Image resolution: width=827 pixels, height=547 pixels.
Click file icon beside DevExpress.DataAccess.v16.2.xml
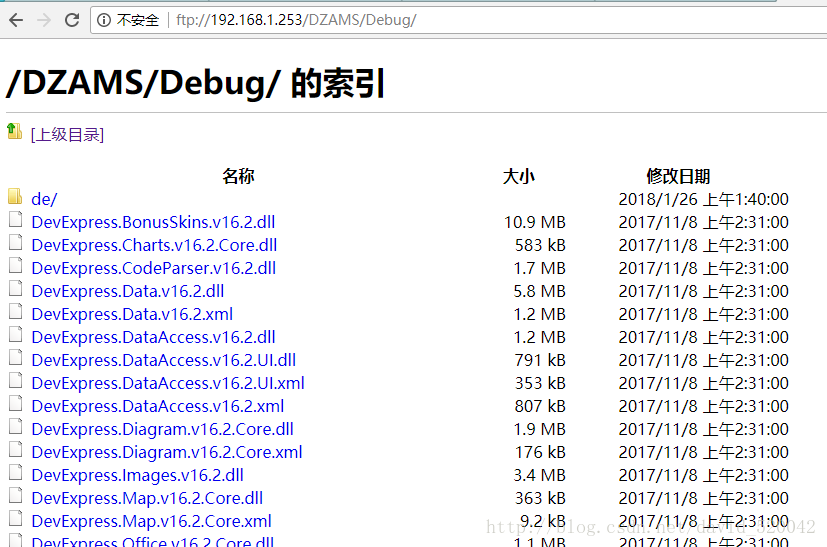click(x=15, y=404)
